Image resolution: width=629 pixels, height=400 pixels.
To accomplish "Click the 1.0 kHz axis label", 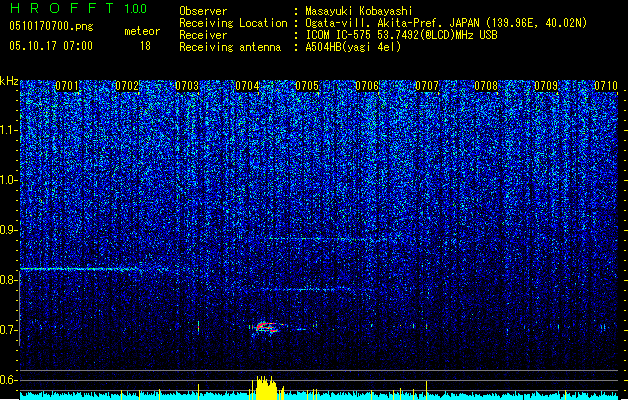I will coord(9,180).
